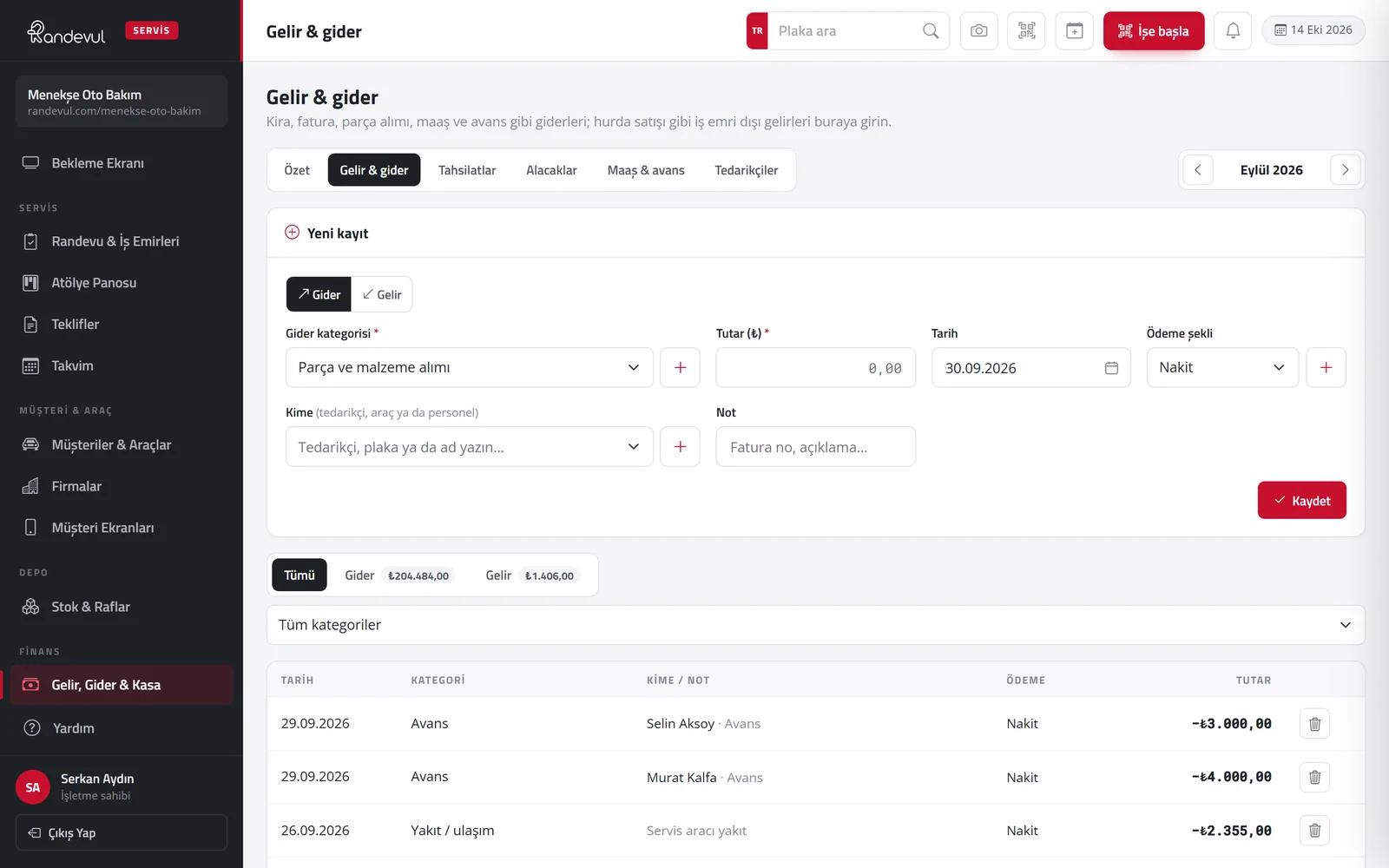The width and height of the screenshot is (1389, 868).
Task: Click the new appointment calendar icon
Action: (1074, 31)
